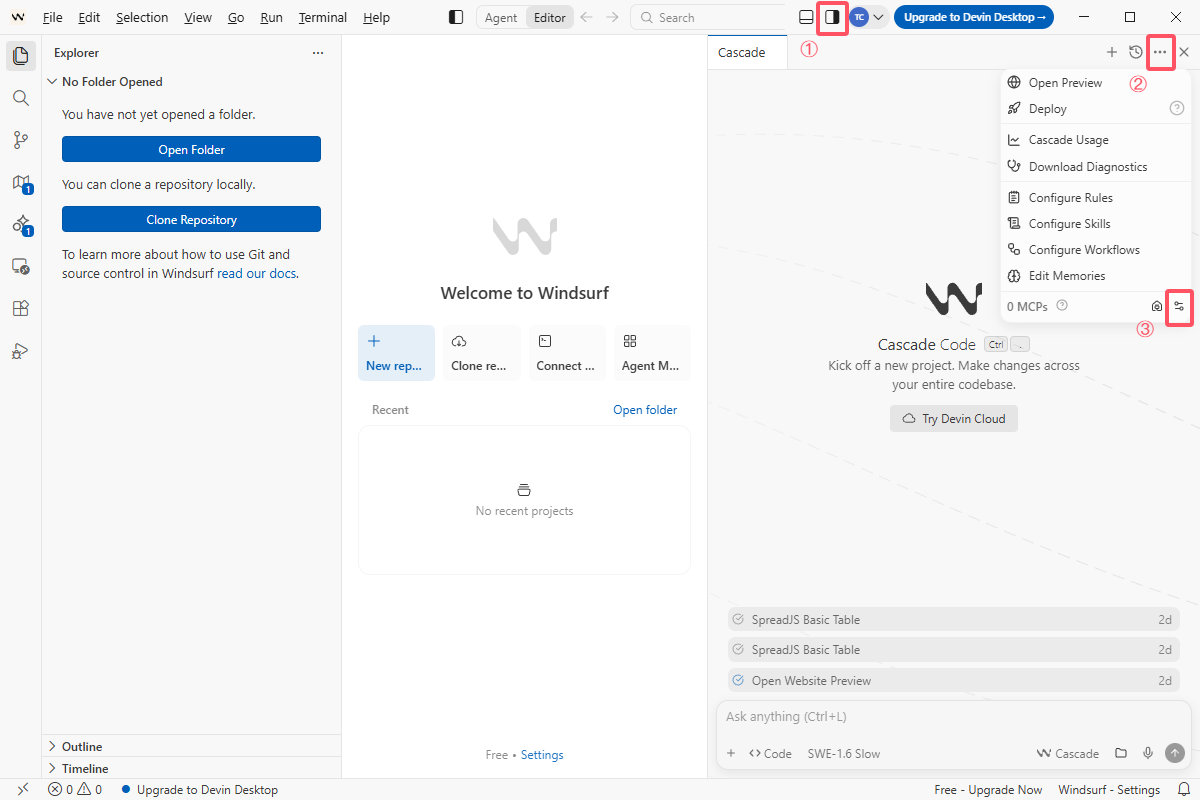Viewport: 1200px width, 800px height.
Task: Open the sparkle shapes view with badge
Action: point(20,225)
